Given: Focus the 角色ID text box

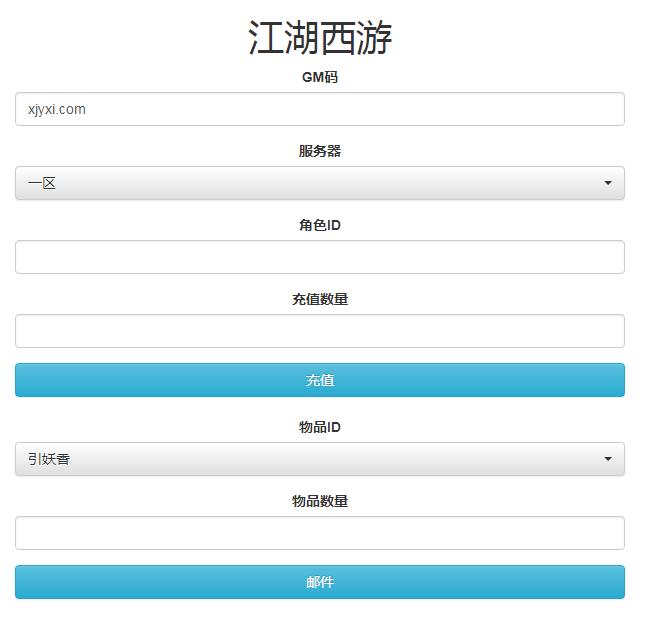Looking at the screenshot, I should [320, 257].
